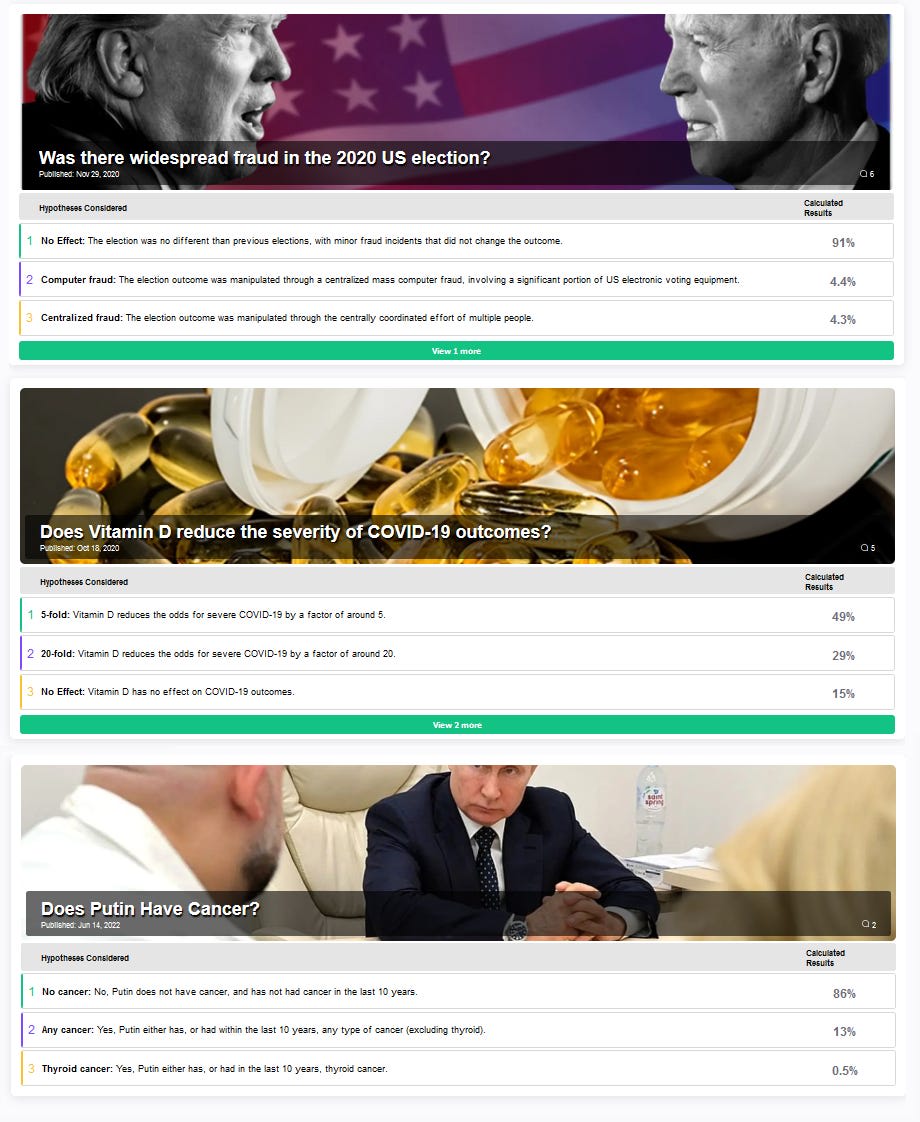Open comments icon on Vitamin D article

pos(868,548)
